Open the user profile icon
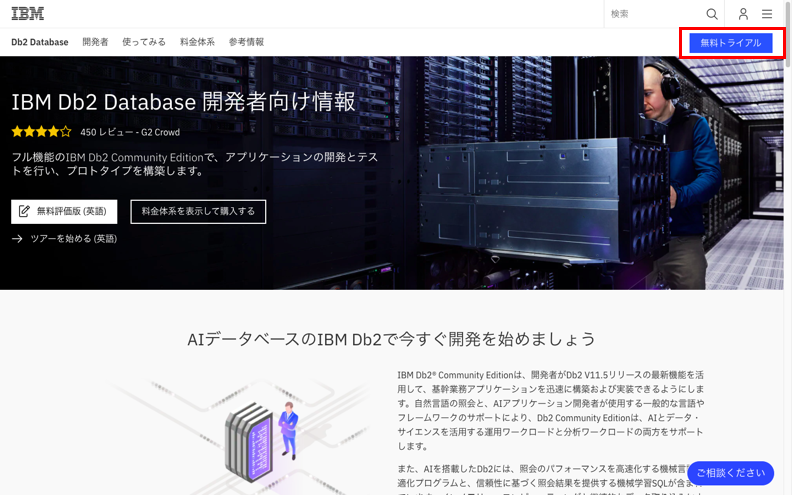 click(x=743, y=14)
